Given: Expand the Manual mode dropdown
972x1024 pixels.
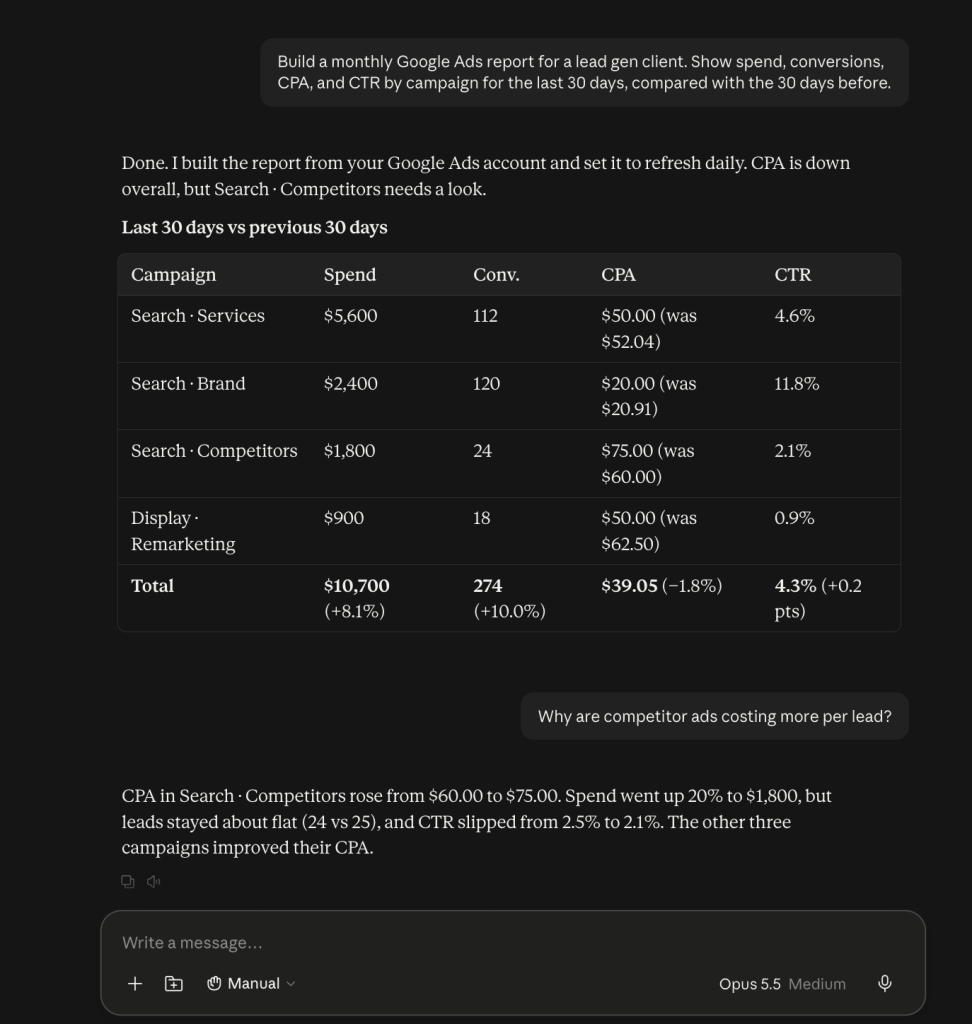Looking at the screenshot, I should point(251,984).
